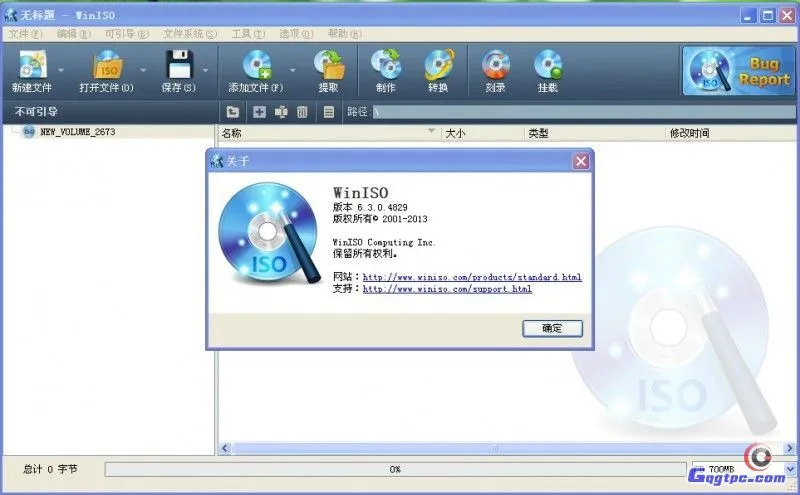This screenshot has width=800, height=495.
Task: Close the 关于 About dialog
Action: [581, 161]
